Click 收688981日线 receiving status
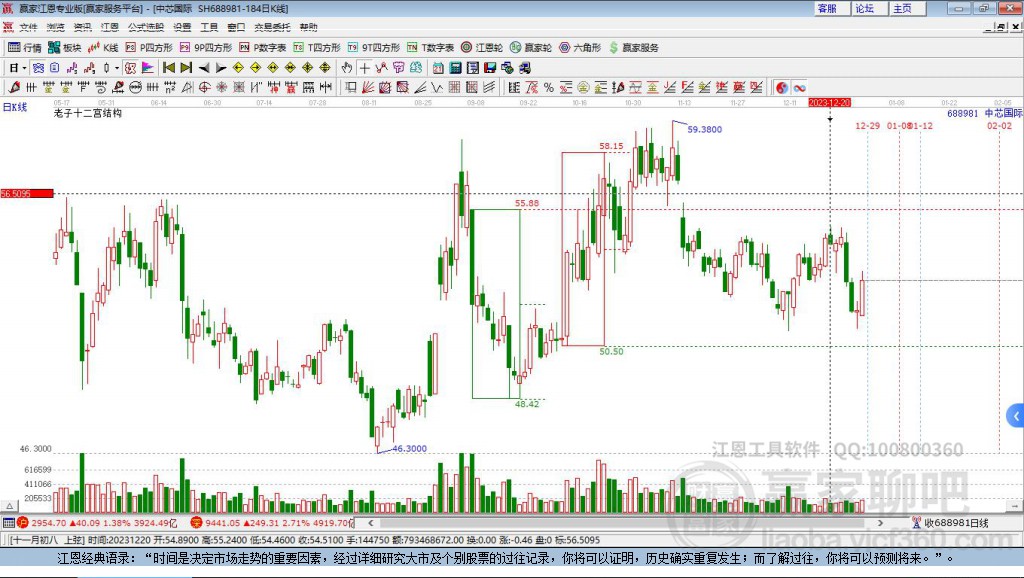 (x=950, y=522)
